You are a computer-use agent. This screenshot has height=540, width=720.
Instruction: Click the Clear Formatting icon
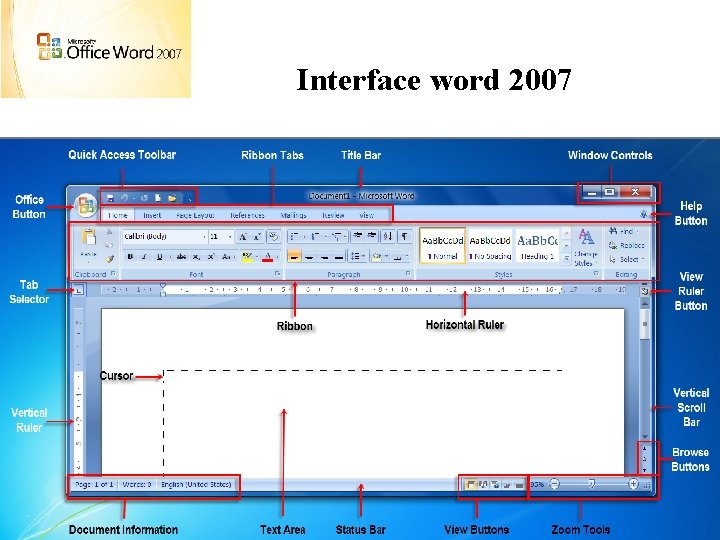tap(274, 237)
